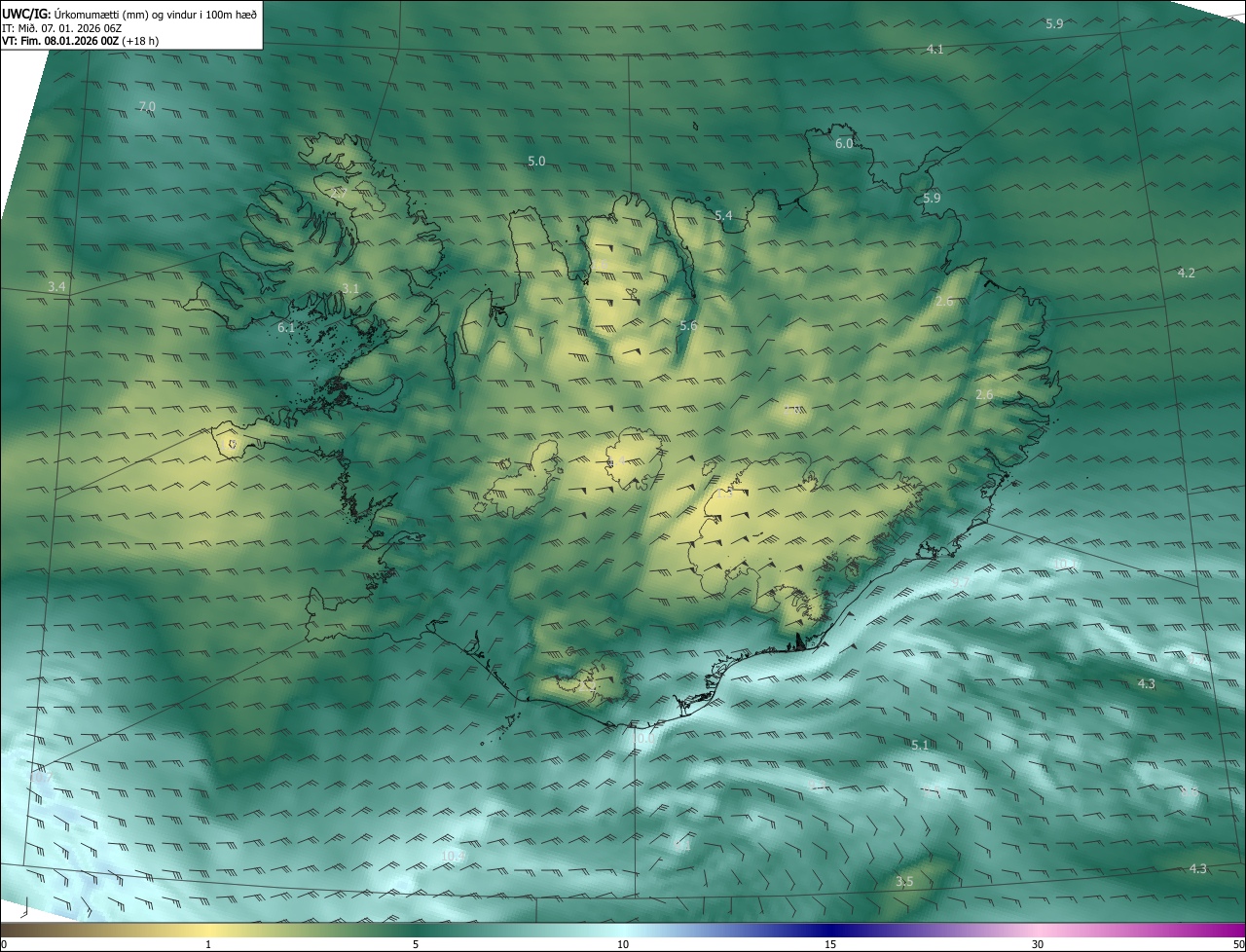Click the 6.1 value label on the map
This screenshot has height=952, width=1246.
pos(286,328)
